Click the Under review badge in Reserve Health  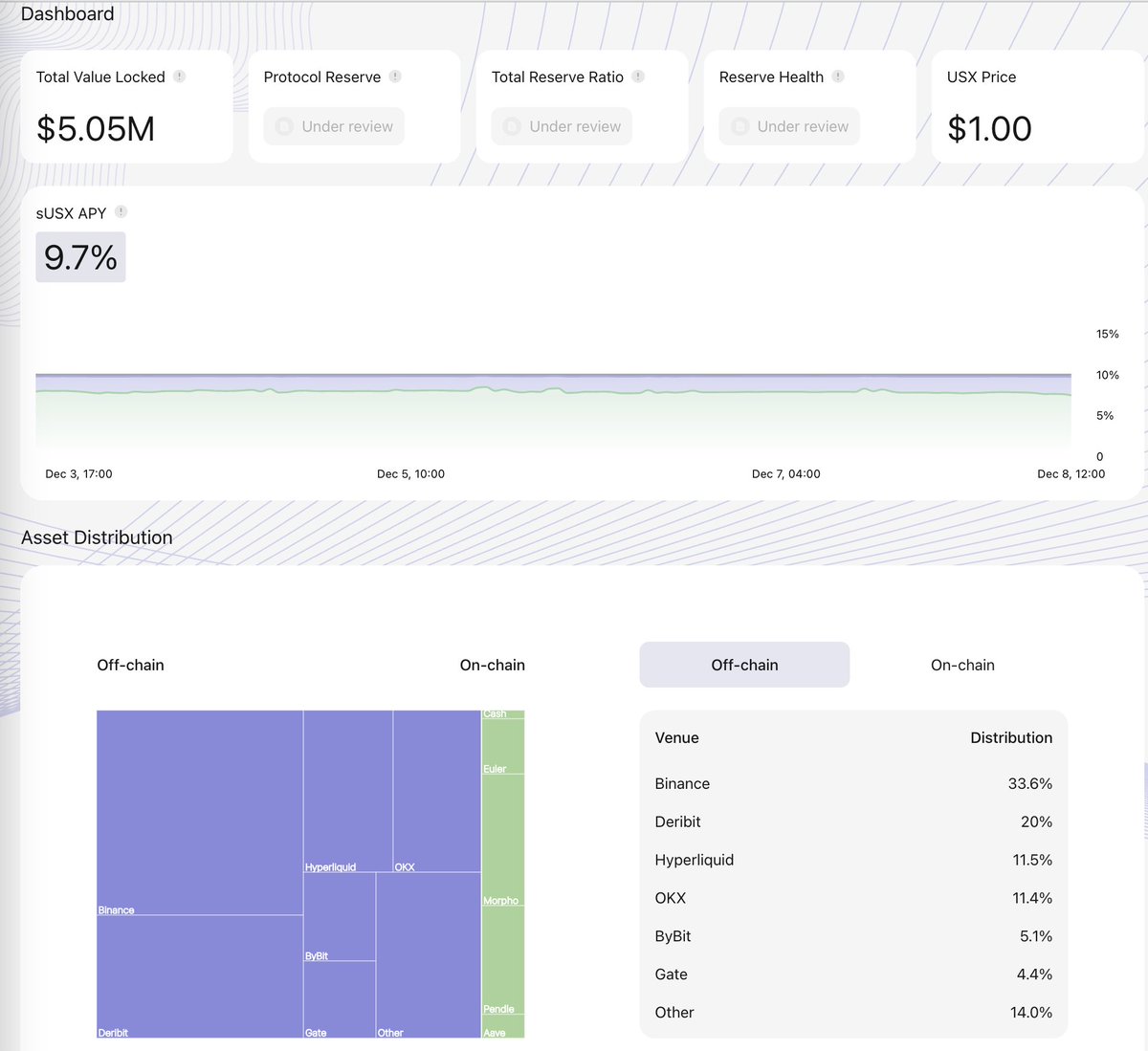(x=789, y=126)
